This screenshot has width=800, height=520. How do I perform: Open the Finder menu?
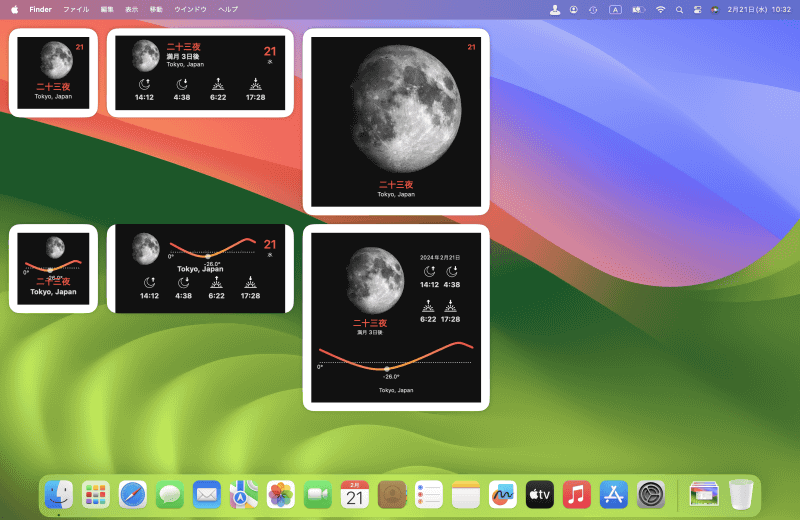(40, 9)
